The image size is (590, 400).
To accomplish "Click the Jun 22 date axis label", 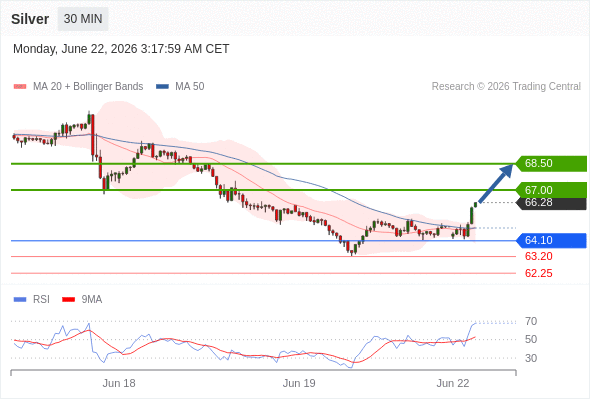I will 453,383.
